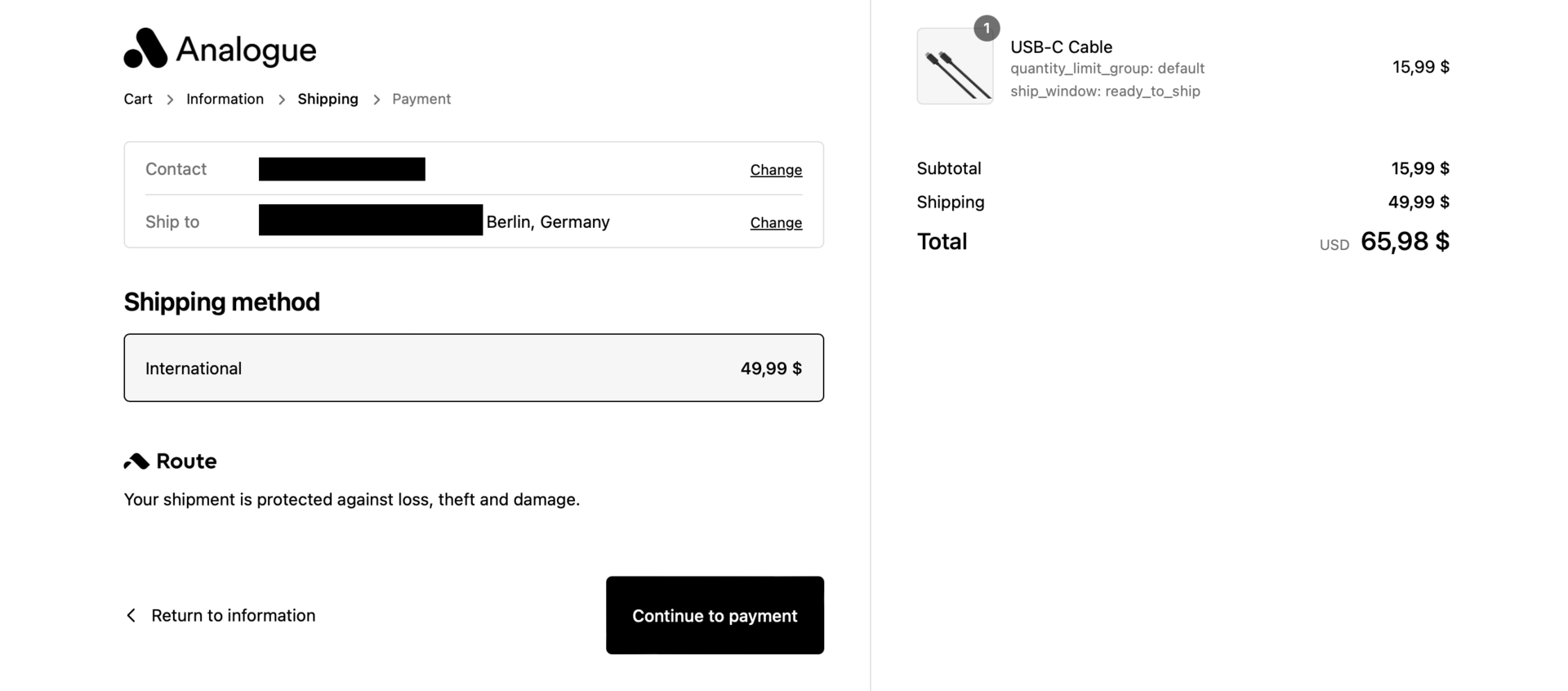Click the Analogue brand name text
The height and width of the screenshot is (691, 1568).
coord(246,50)
